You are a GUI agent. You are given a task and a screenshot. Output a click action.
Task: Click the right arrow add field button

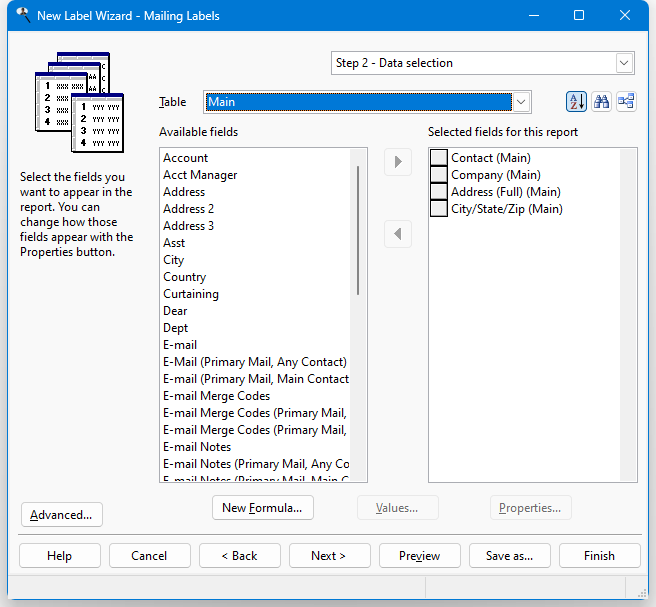click(x=398, y=161)
